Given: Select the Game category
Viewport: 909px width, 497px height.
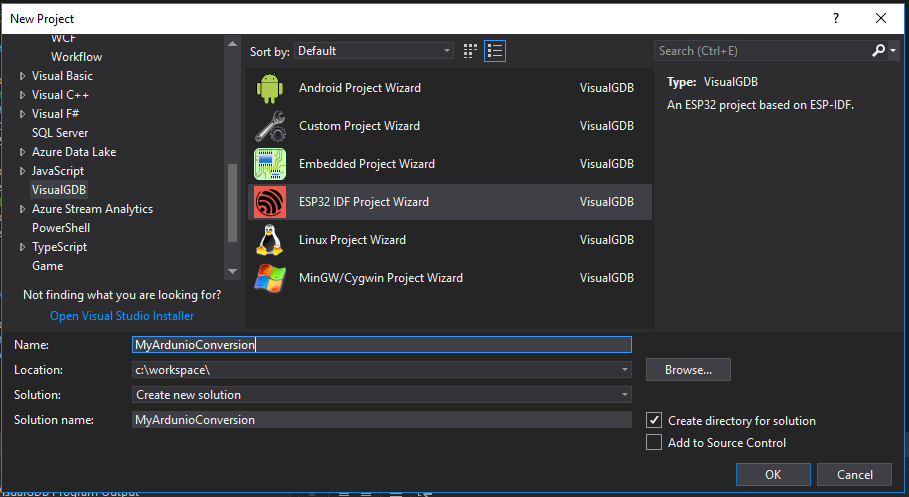Looking at the screenshot, I should click(48, 266).
